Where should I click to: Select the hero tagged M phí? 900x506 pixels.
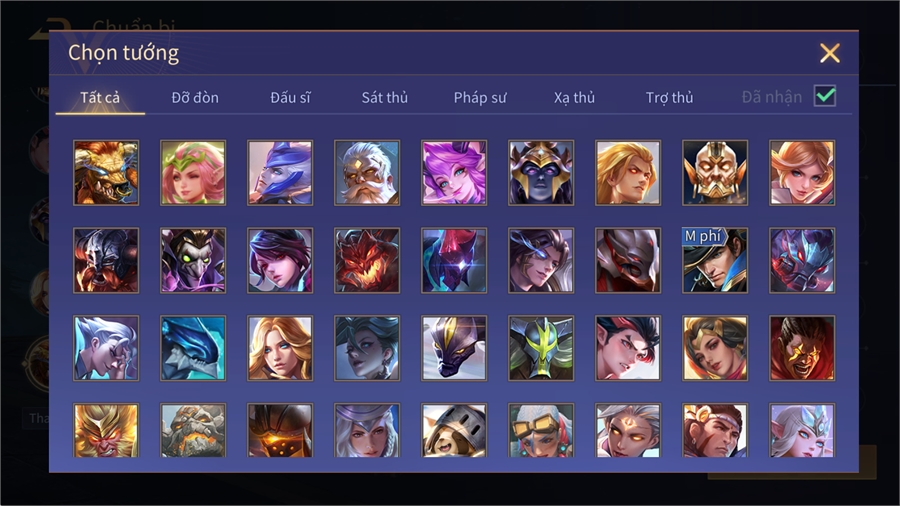tap(715, 260)
